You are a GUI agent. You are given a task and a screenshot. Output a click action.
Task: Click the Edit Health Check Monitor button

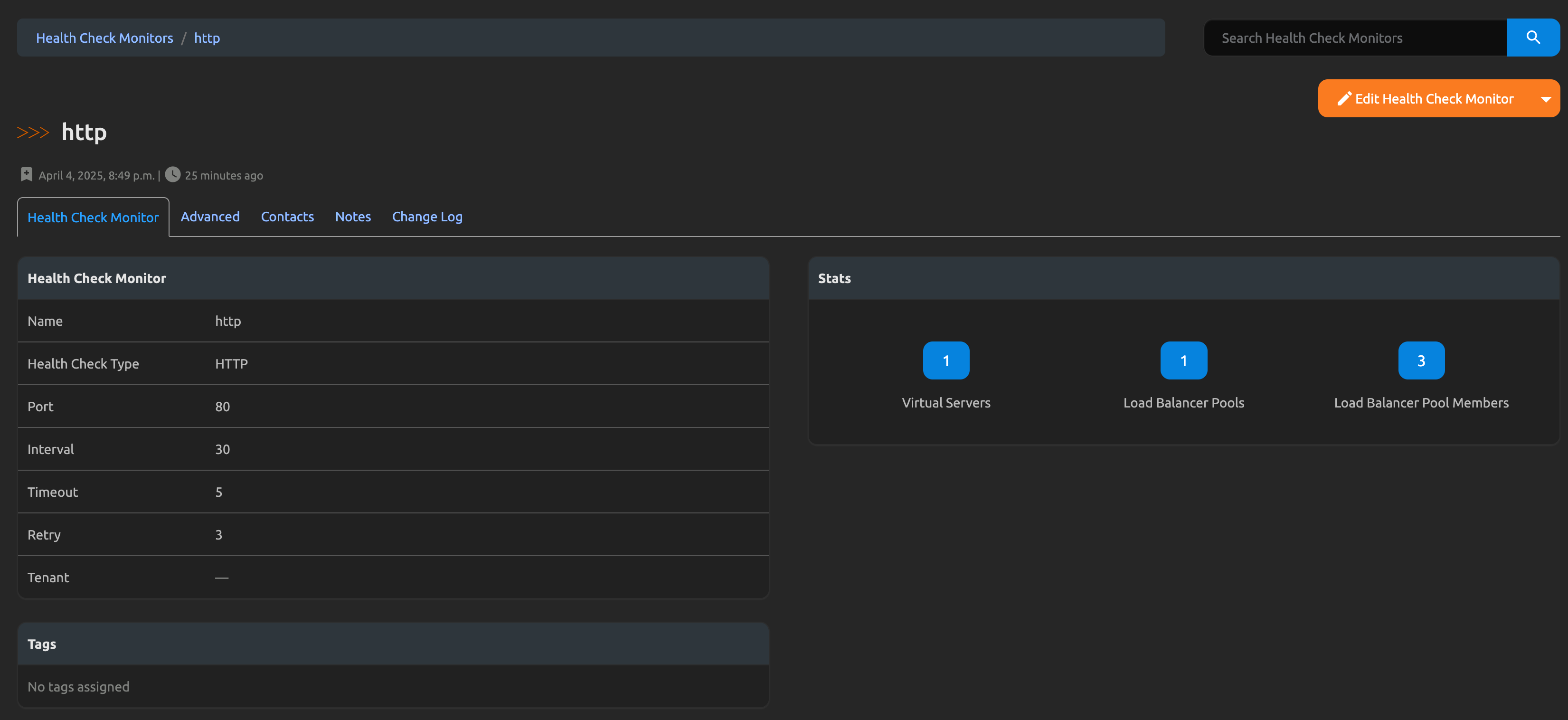pos(1426,99)
